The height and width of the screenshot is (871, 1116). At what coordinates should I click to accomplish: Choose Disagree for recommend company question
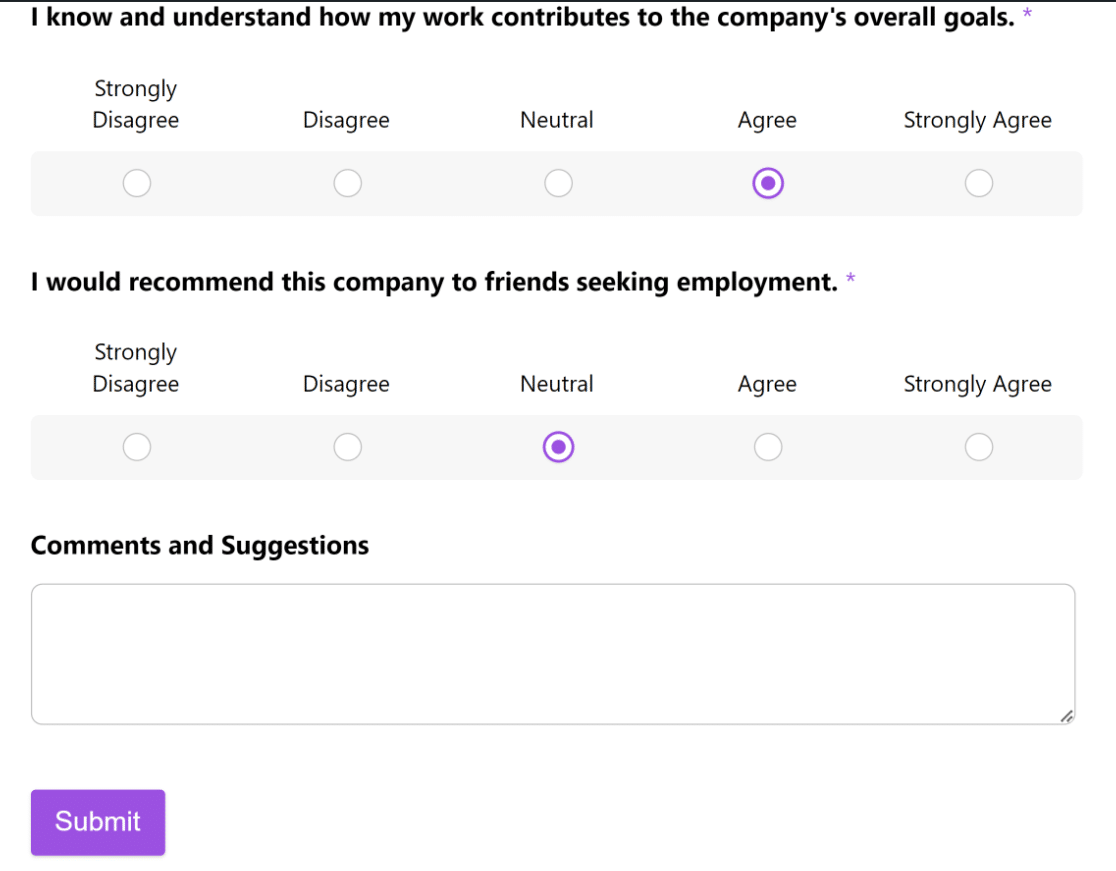pyautogui.click(x=347, y=447)
